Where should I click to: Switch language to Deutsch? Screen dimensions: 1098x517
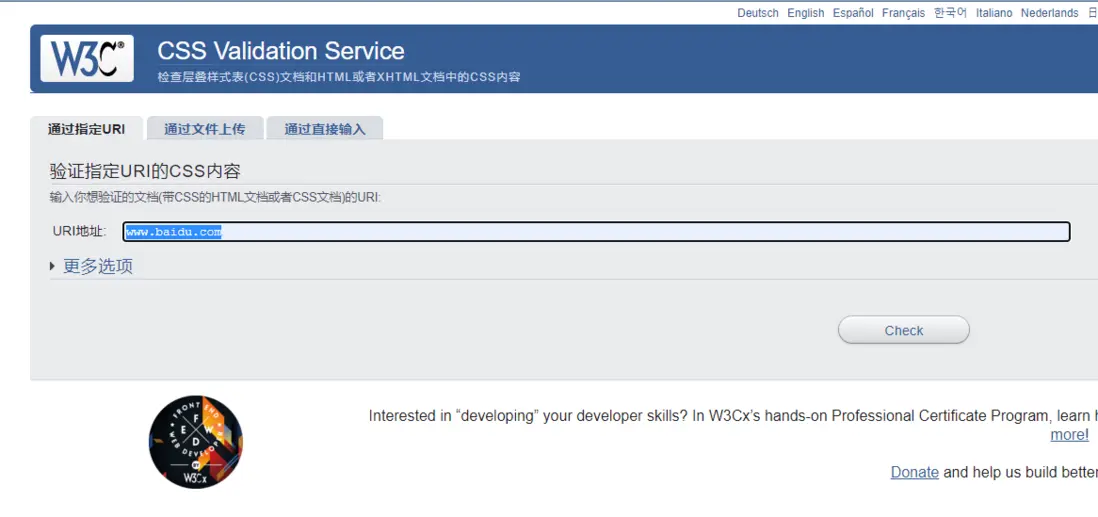[x=758, y=13]
